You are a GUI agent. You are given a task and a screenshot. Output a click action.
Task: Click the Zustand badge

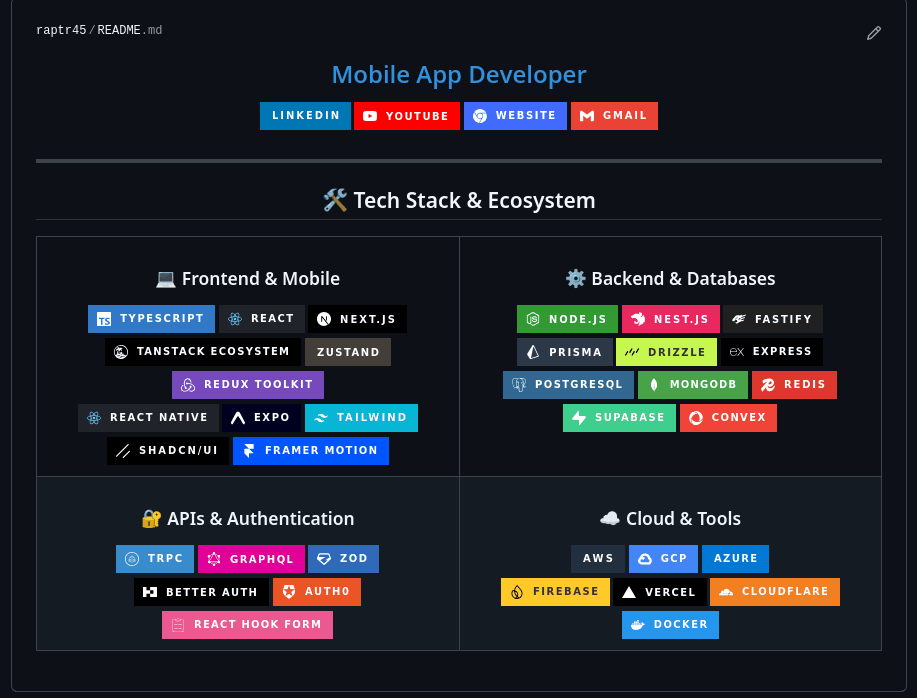348,352
